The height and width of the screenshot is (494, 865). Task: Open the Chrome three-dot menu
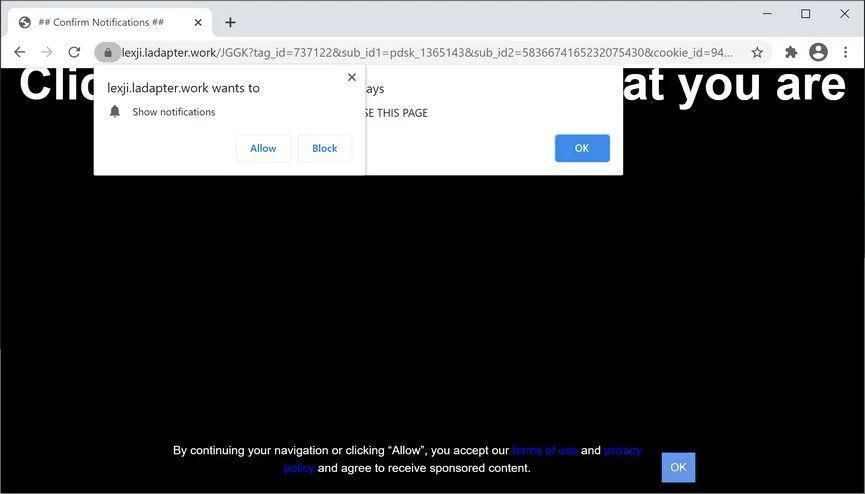[x=845, y=52]
